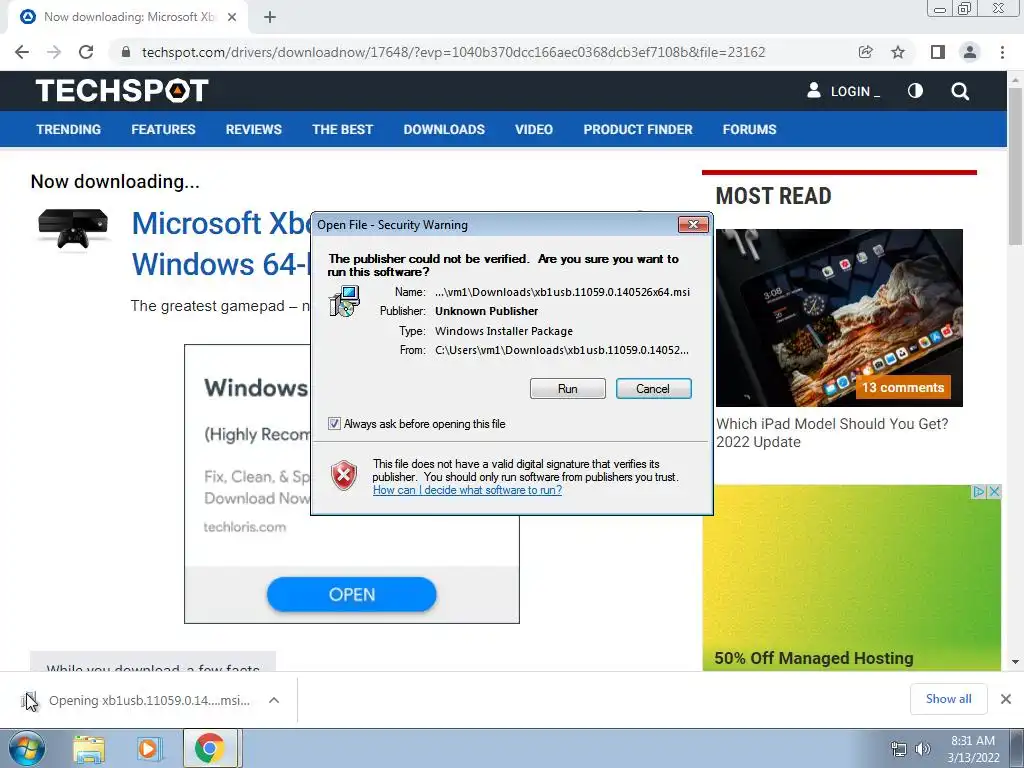The height and width of the screenshot is (768, 1024).
Task: Cancel the Open File security warning
Action: pyautogui.click(x=653, y=389)
